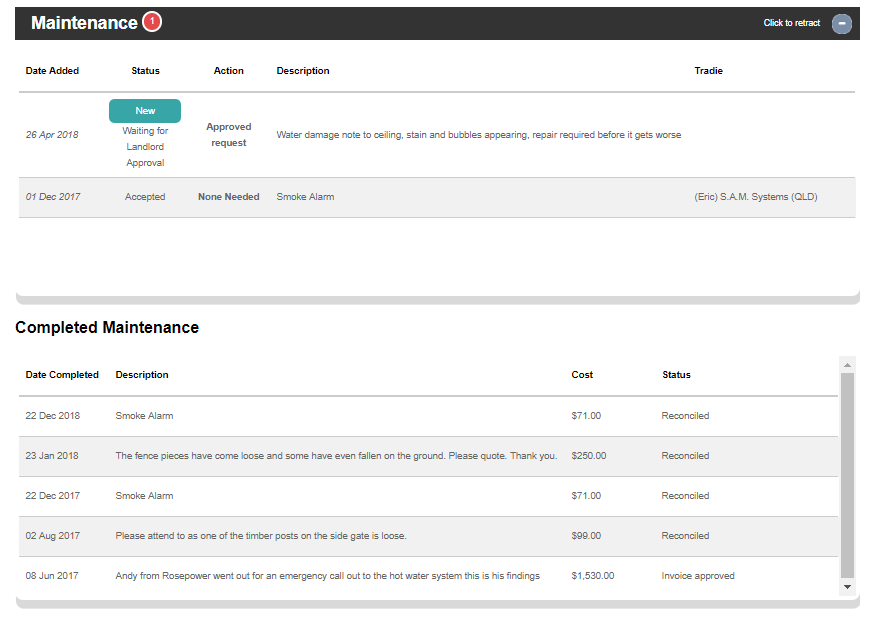Sort by Date Completed column header
Image resolution: width=872 pixels, height=619 pixels.
coord(62,375)
